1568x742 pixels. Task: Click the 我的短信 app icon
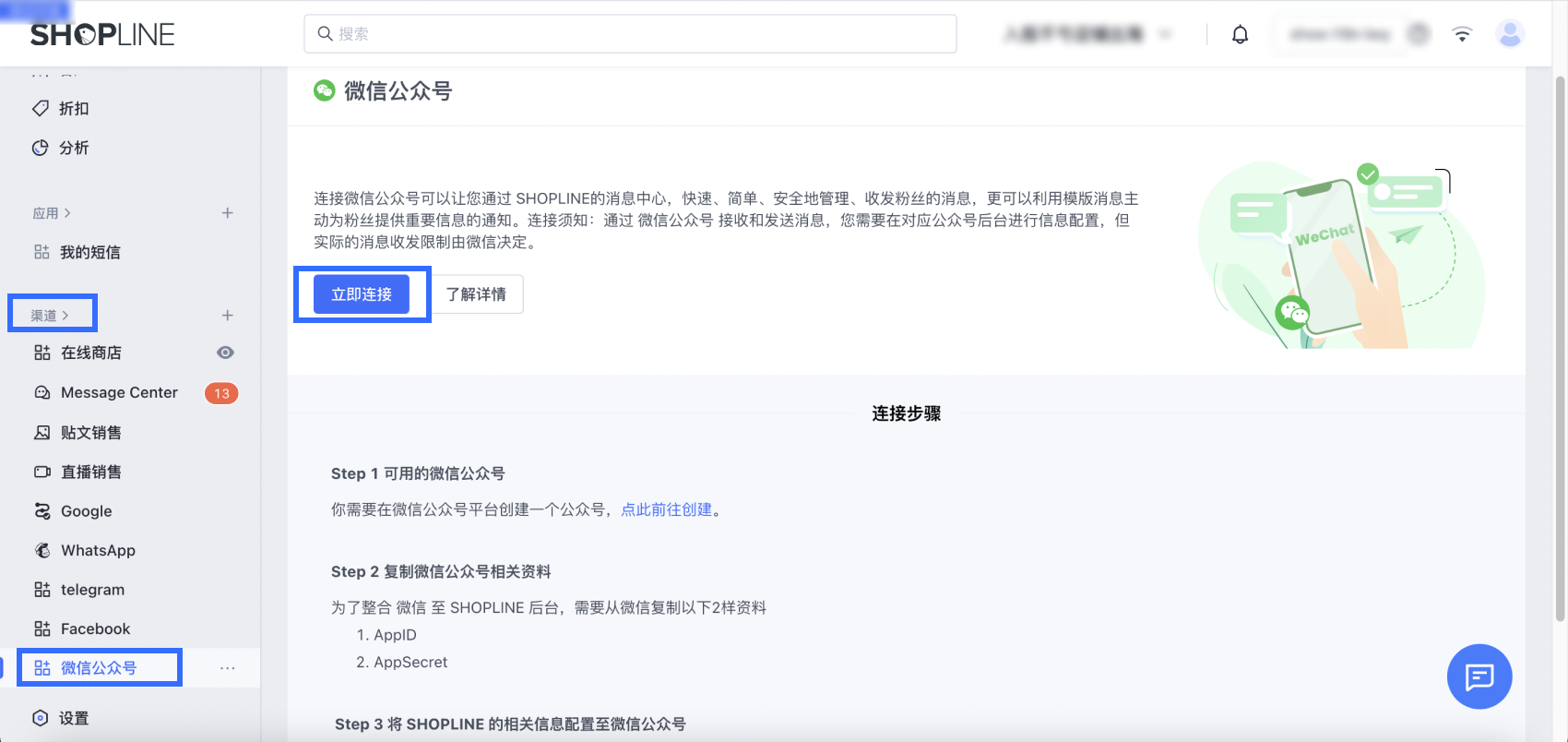[x=42, y=252]
